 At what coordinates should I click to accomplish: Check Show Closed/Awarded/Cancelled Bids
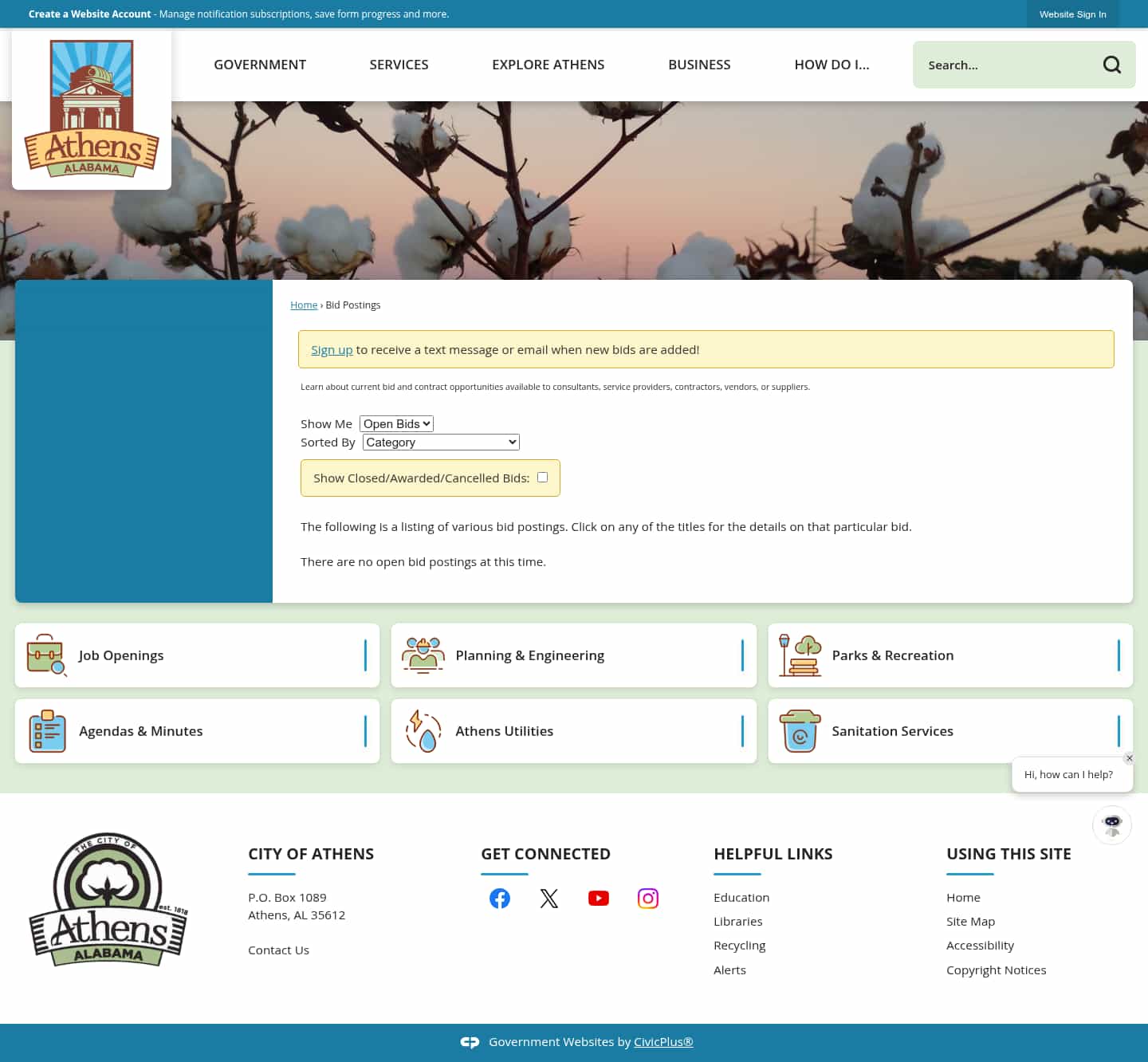pyautogui.click(x=542, y=477)
